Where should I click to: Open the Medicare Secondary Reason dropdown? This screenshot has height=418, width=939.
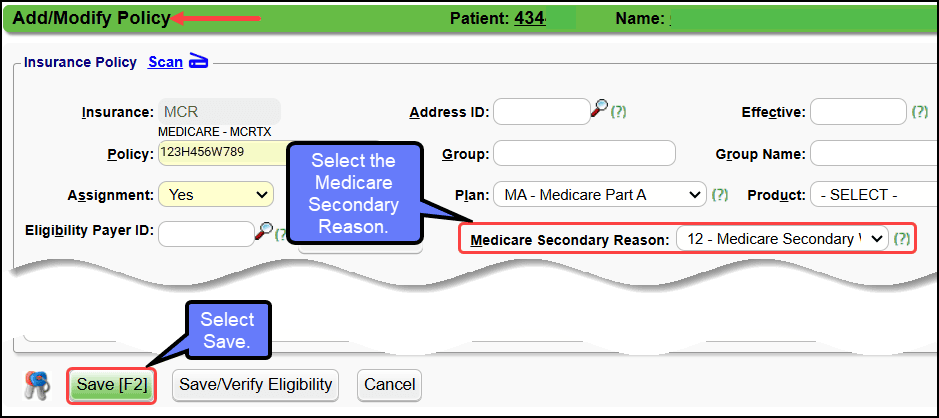point(782,239)
